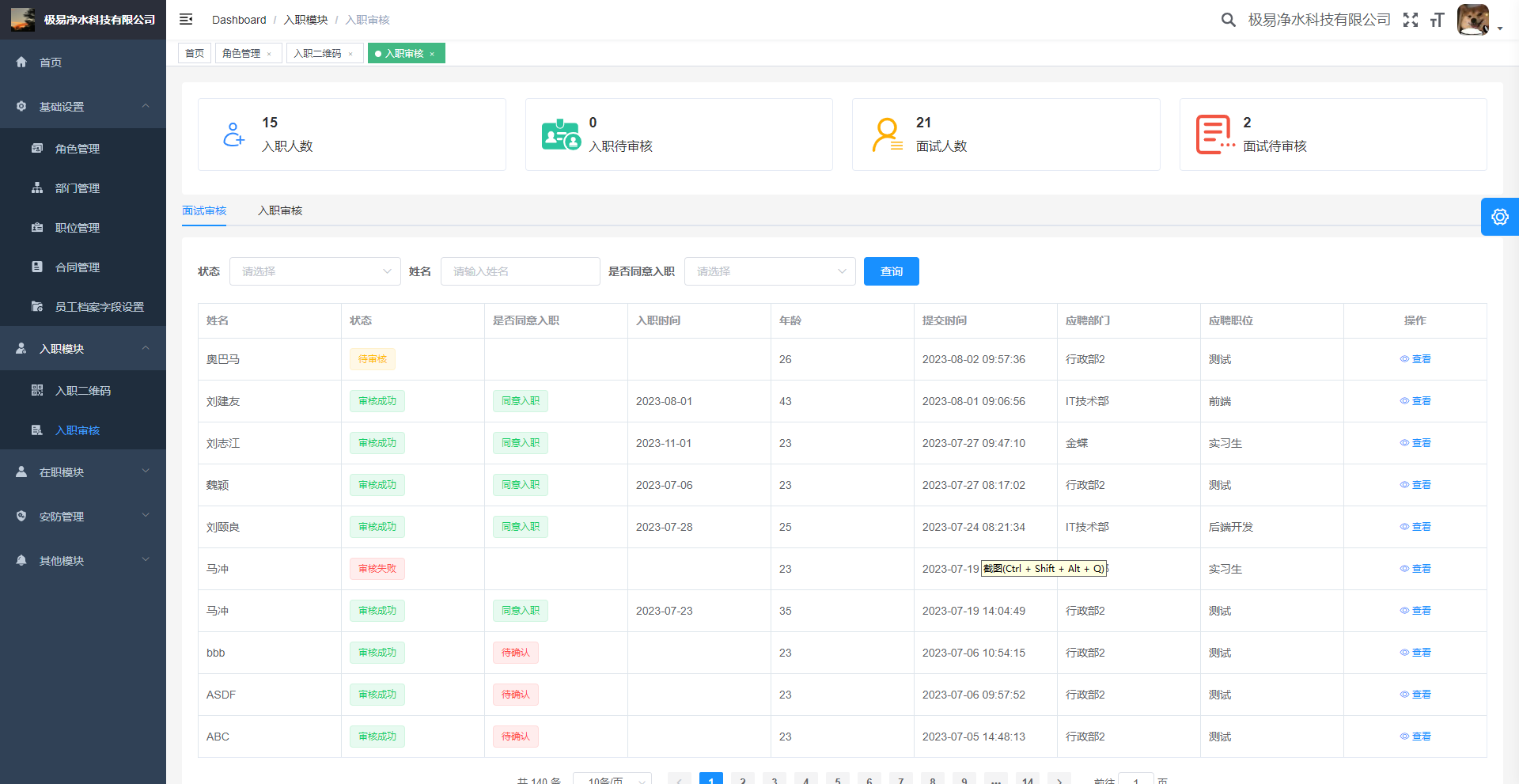The height and width of the screenshot is (784, 1519).
Task: Open the user menu caret beside avatar
Action: [x=1500, y=28]
